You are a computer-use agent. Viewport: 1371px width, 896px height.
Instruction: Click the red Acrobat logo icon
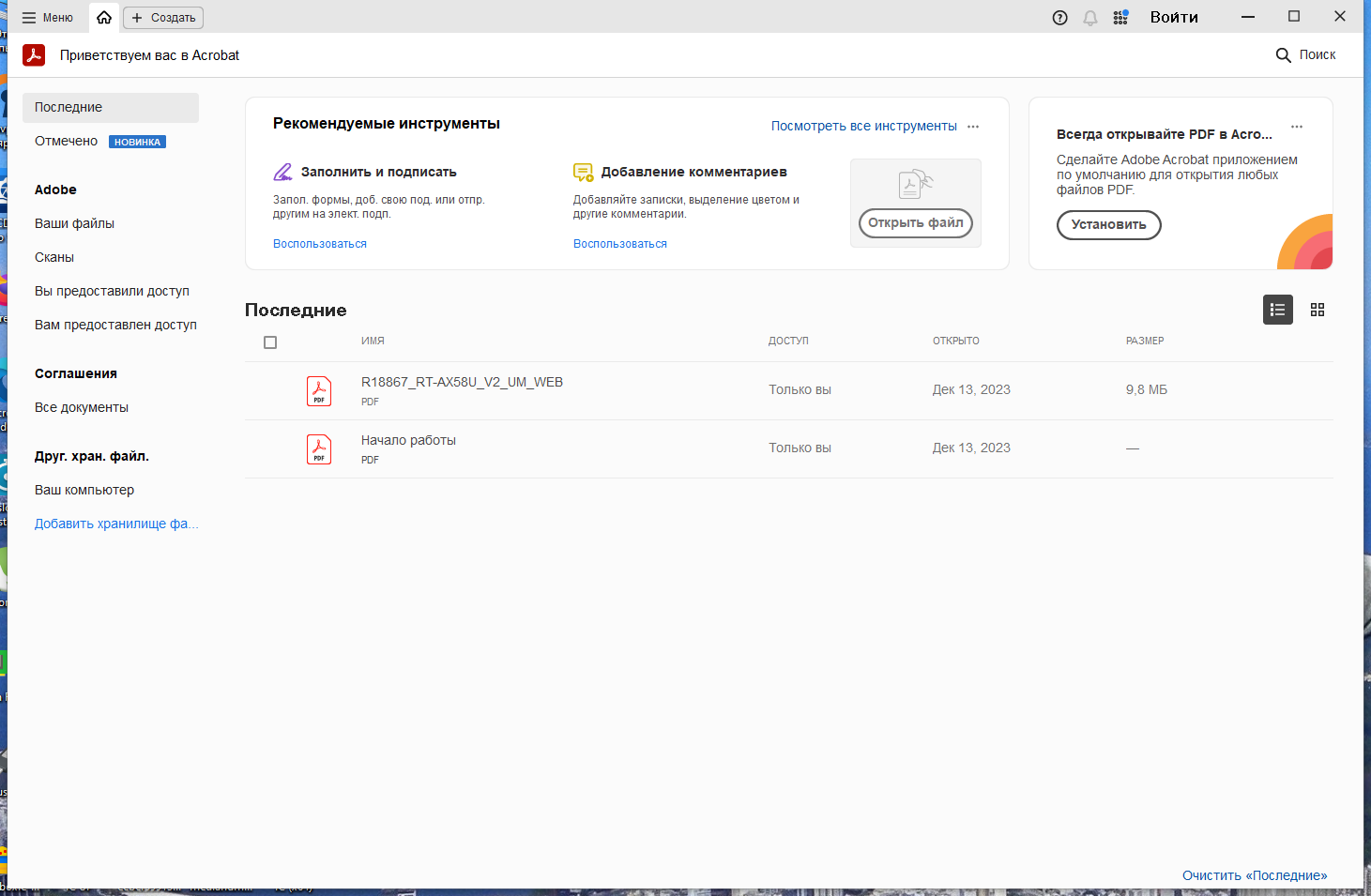tap(34, 54)
